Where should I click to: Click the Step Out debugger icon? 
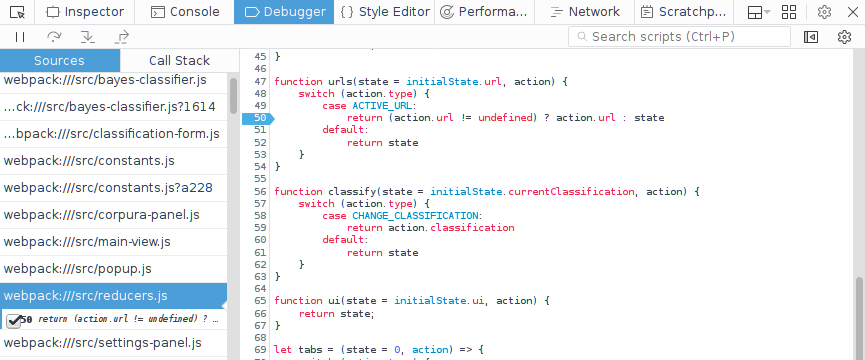(x=121, y=37)
